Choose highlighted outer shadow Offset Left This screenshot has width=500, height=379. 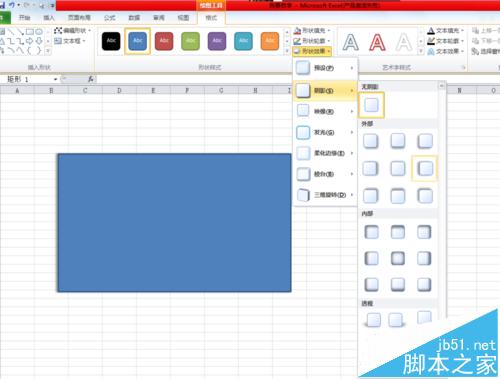click(425, 168)
